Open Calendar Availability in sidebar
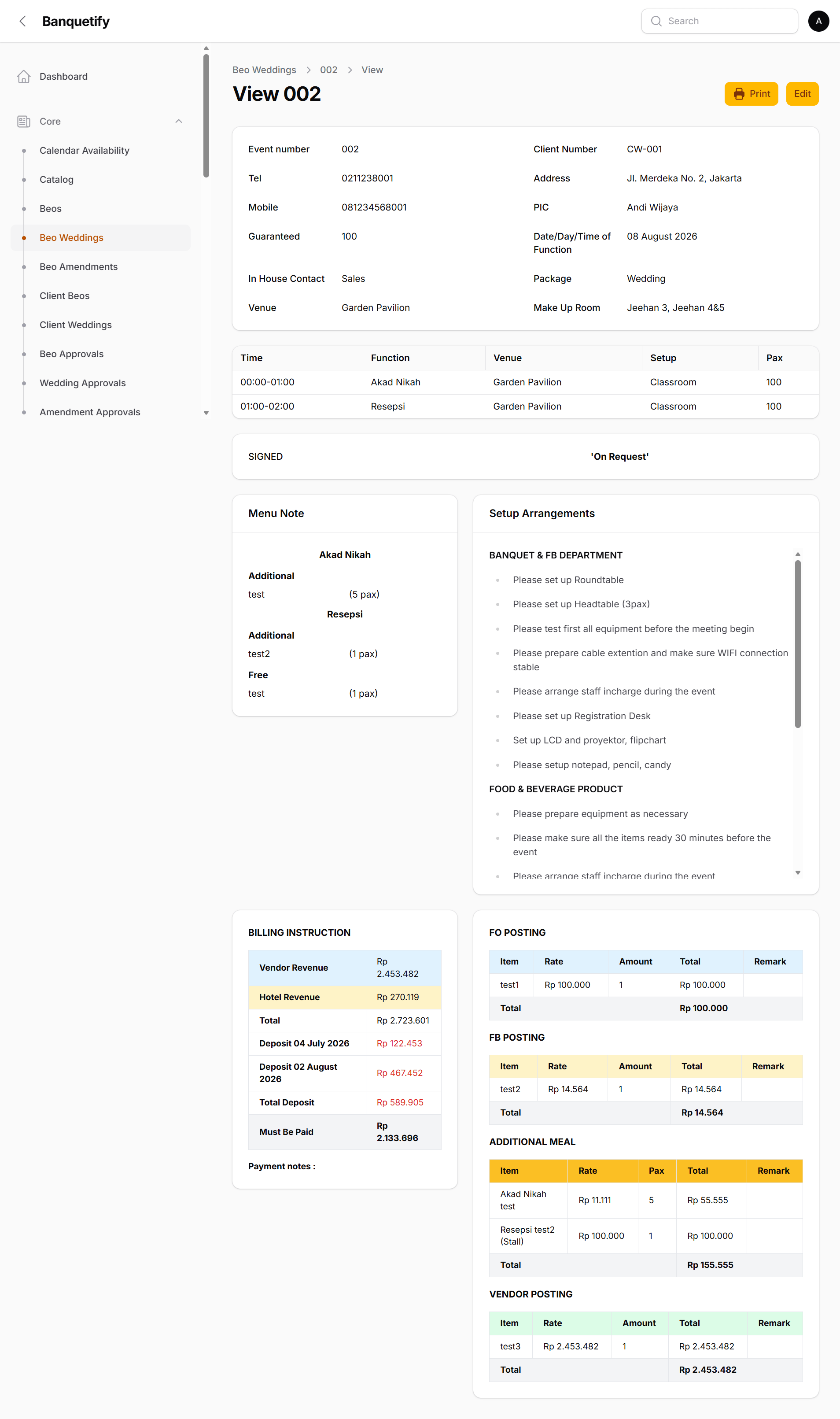Image resolution: width=840 pixels, height=1419 pixels. click(x=85, y=151)
